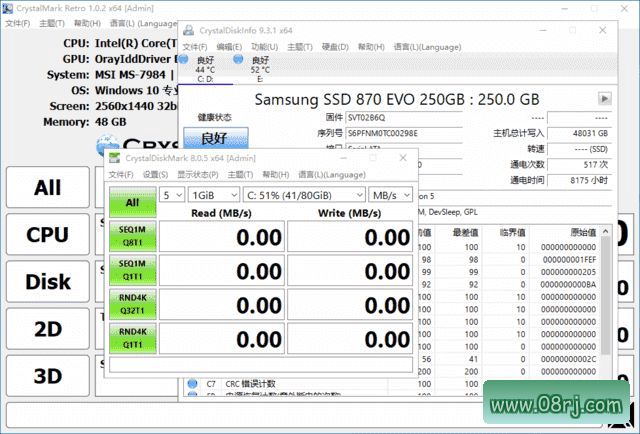Start the SEQ1M Q8T1 benchmark
Screen dimensions: 640x434
tap(133, 236)
